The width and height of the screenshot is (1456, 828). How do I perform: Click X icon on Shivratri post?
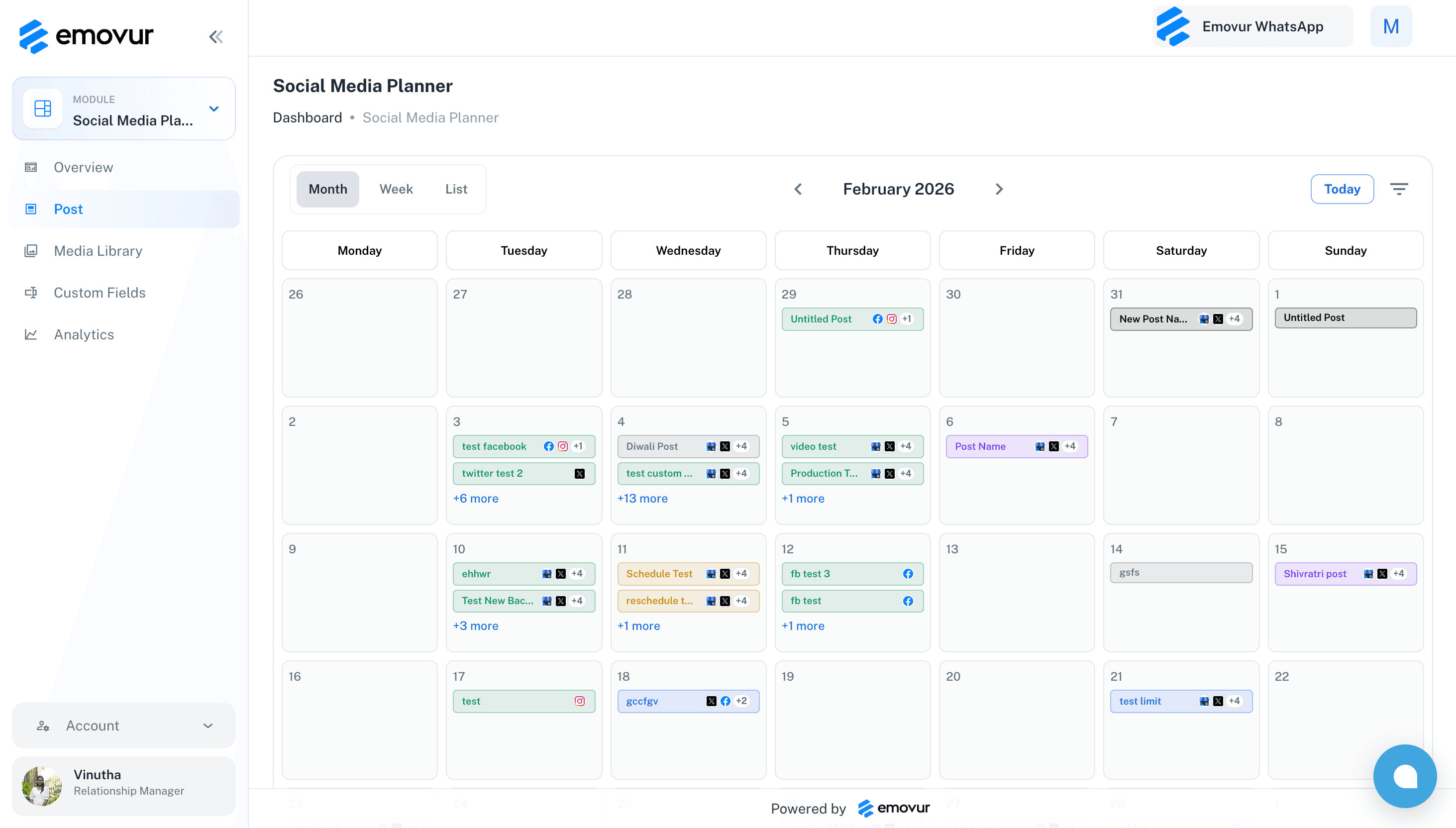pyautogui.click(x=1382, y=574)
